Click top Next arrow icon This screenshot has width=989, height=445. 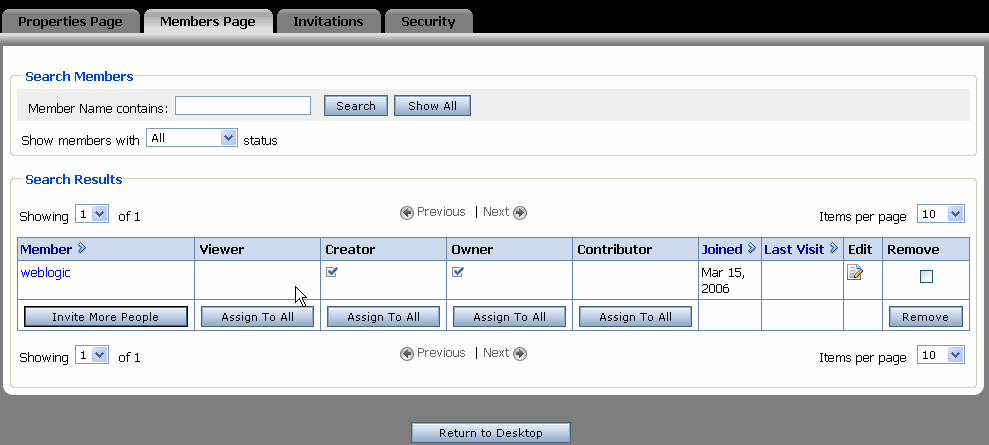pos(520,212)
